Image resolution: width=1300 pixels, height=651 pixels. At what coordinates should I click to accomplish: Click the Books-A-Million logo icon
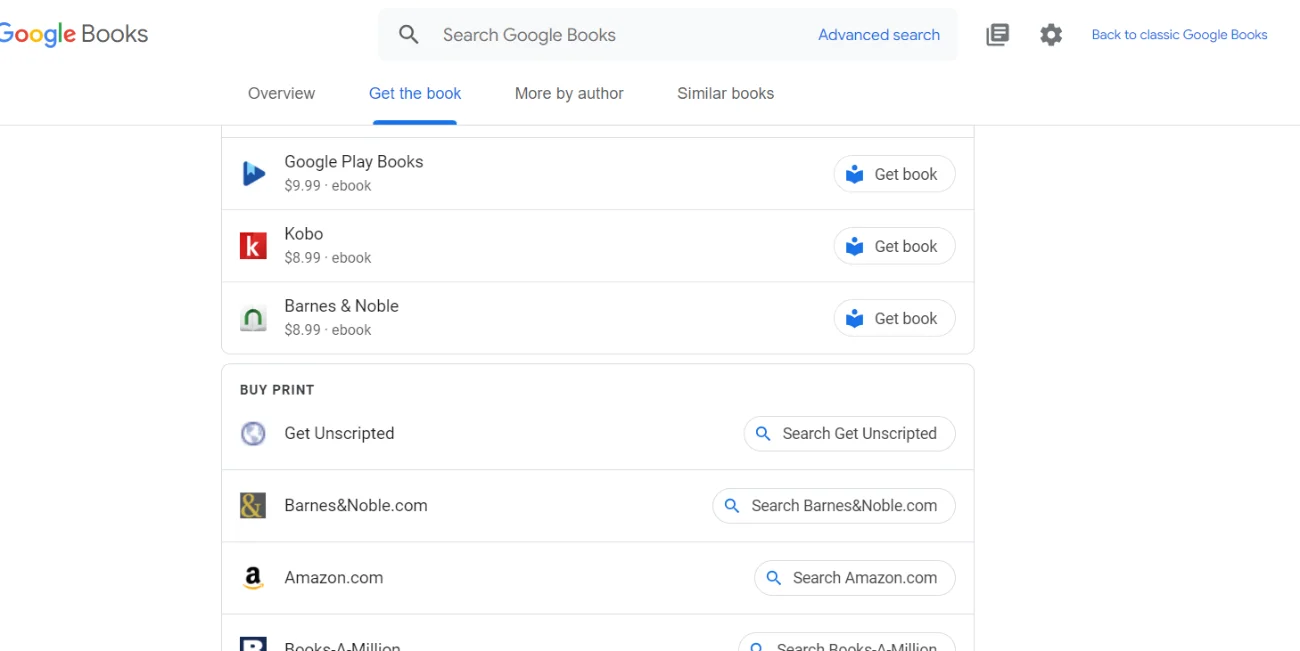pos(253,644)
